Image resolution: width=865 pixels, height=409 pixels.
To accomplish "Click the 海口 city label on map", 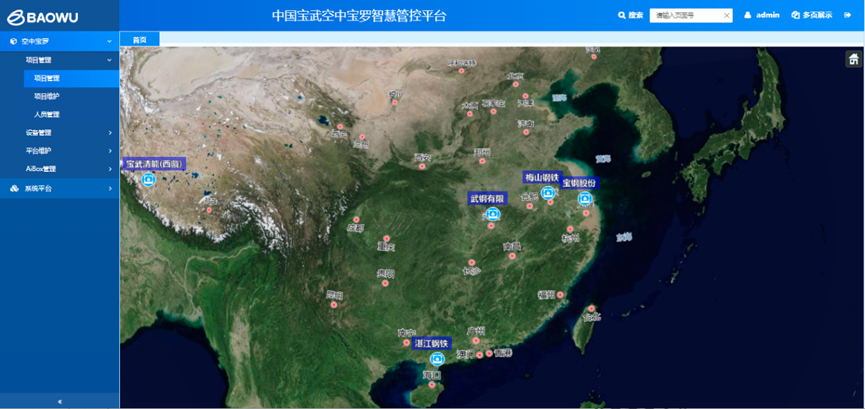I will coord(431,375).
